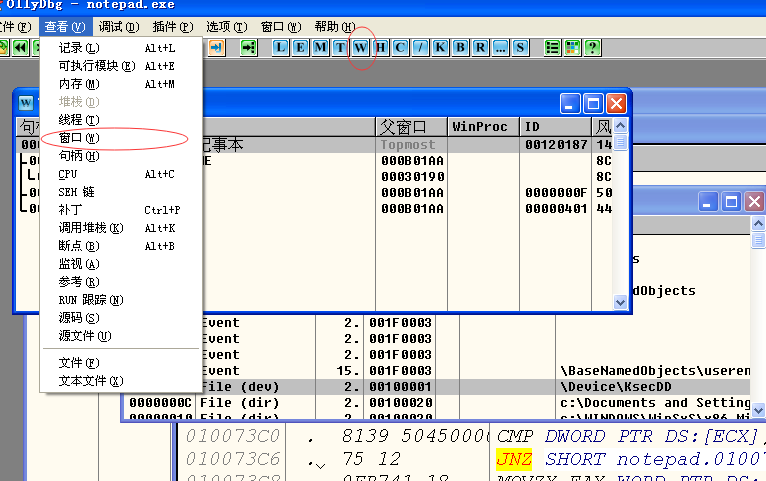
Task: Show Run trace with the ellipsis toolbar icon
Action: coord(500,47)
